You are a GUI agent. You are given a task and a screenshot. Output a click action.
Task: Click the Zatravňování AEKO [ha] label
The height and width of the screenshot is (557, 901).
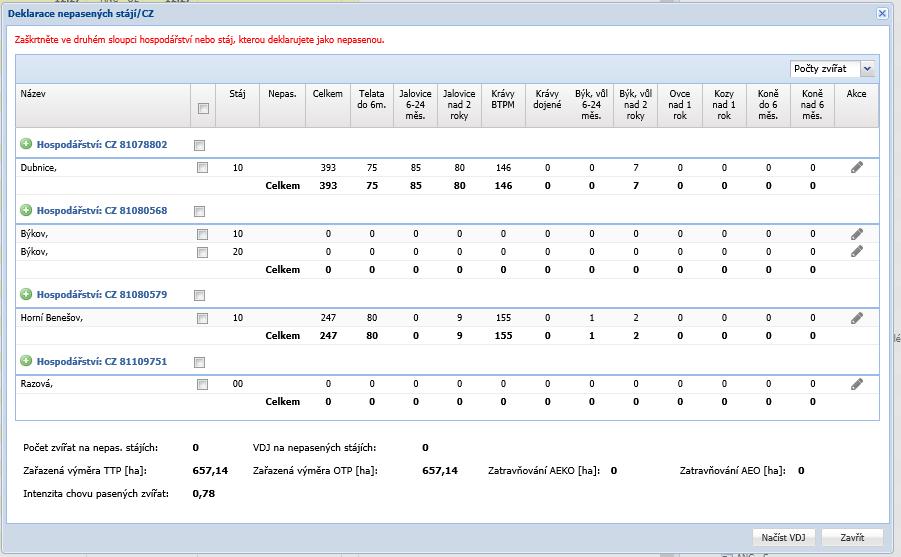544,470
